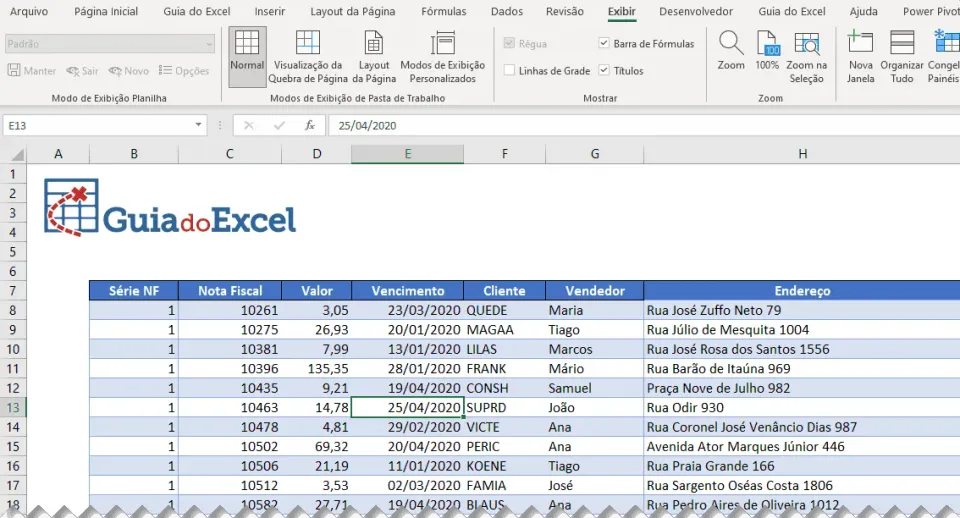
Task: Click the insert function fx icon
Action: point(310,126)
